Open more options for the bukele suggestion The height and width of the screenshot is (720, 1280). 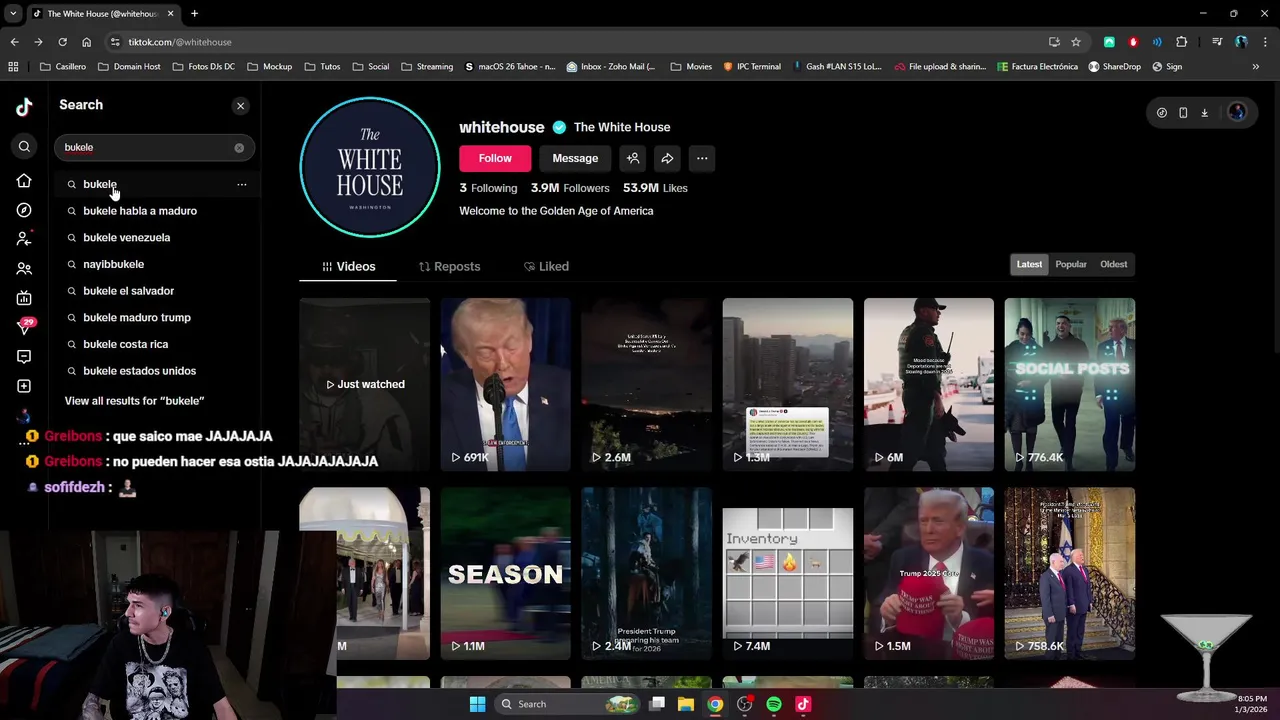241,184
